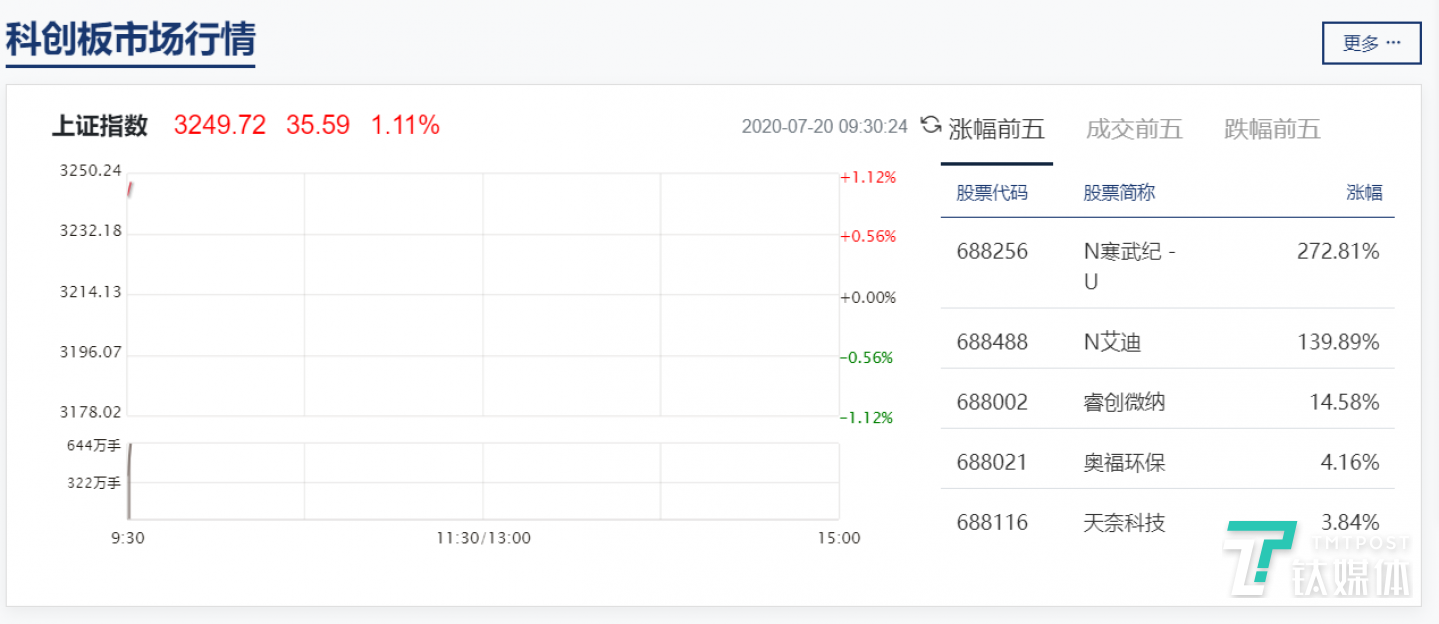This screenshot has height=624, width=1439.
Task: Select 天奈科技 in the gainers list
Action: (x=1124, y=522)
